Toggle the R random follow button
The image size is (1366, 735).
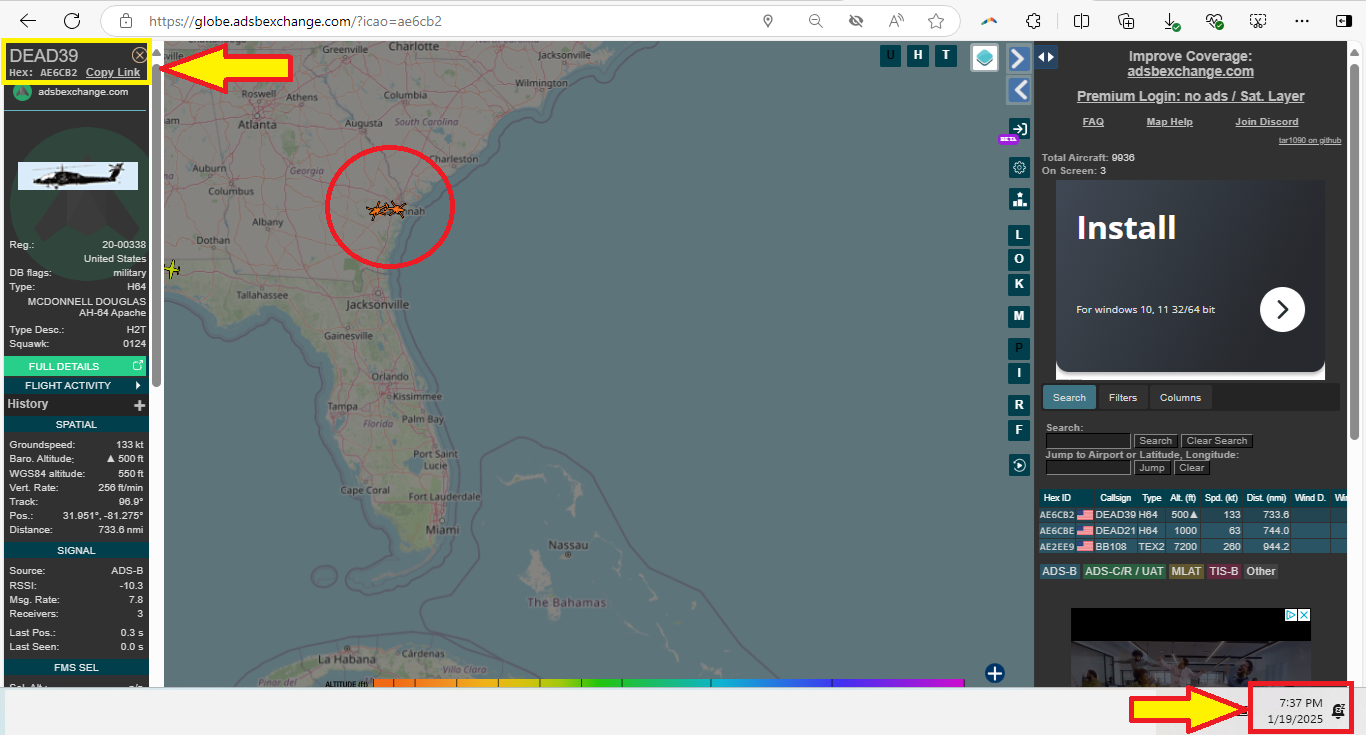point(1019,405)
